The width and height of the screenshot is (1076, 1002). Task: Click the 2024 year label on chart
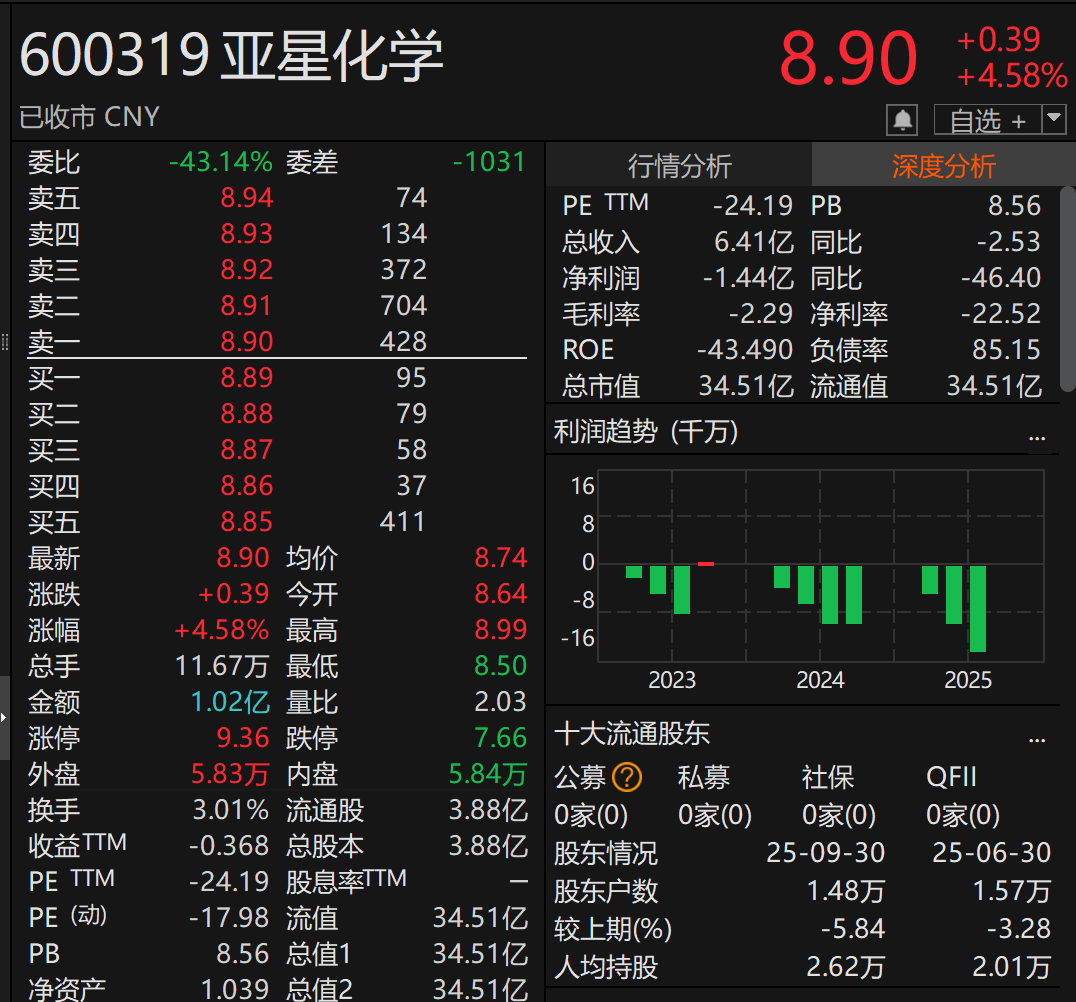click(x=819, y=679)
